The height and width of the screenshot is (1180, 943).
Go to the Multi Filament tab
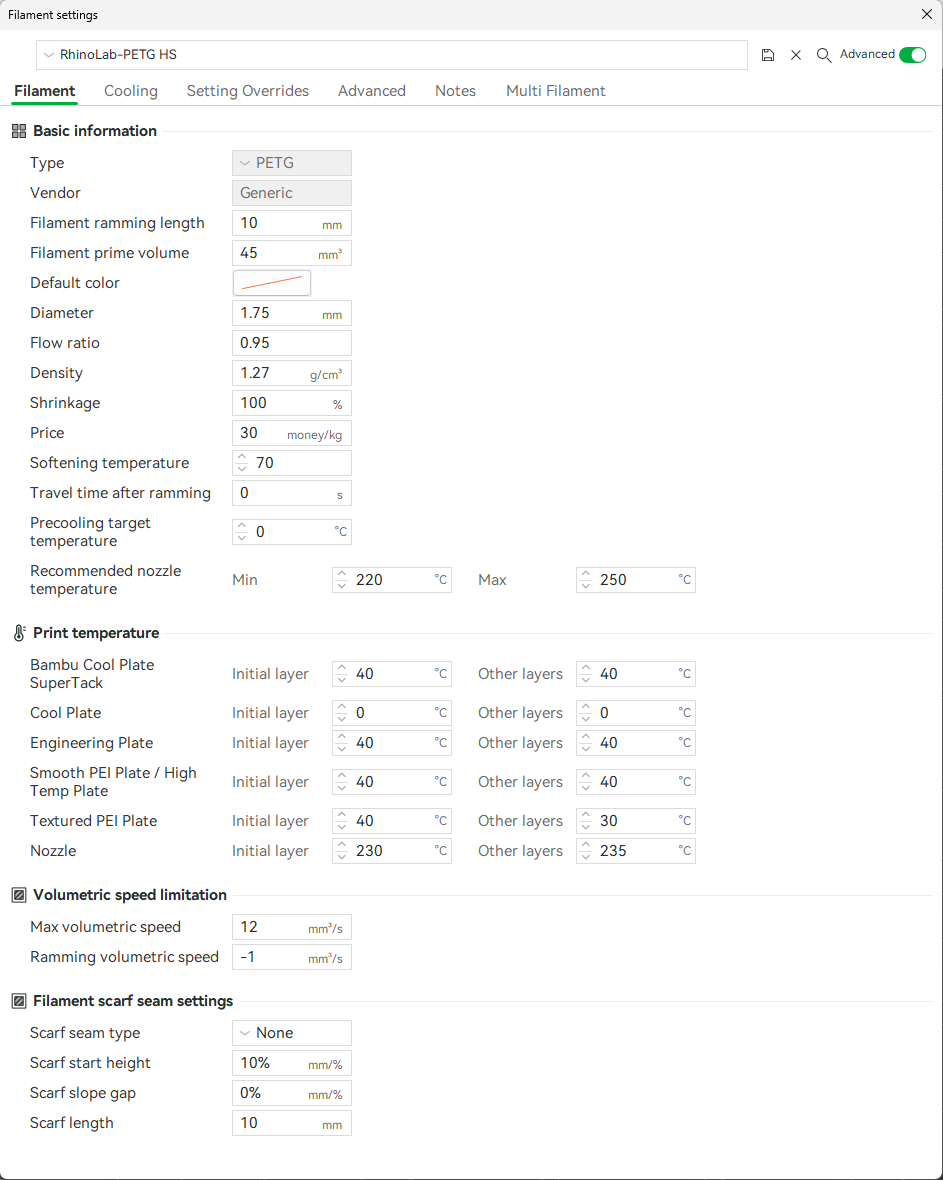point(555,91)
